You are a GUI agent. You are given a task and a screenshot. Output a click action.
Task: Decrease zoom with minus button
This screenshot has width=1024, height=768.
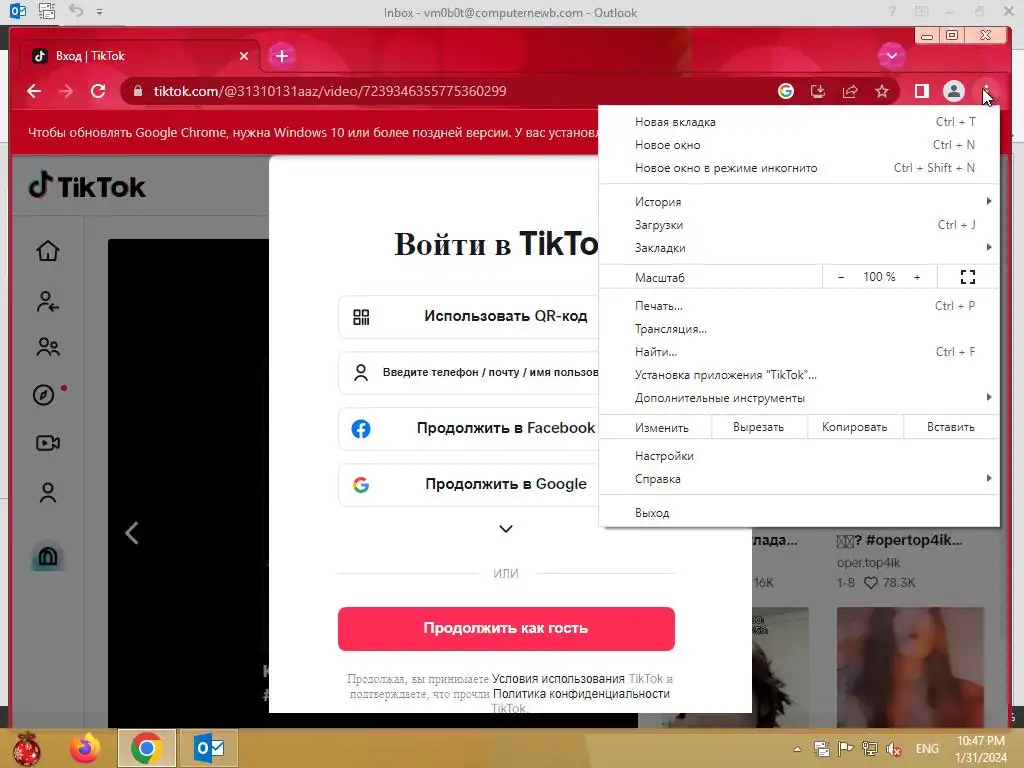click(x=841, y=278)
